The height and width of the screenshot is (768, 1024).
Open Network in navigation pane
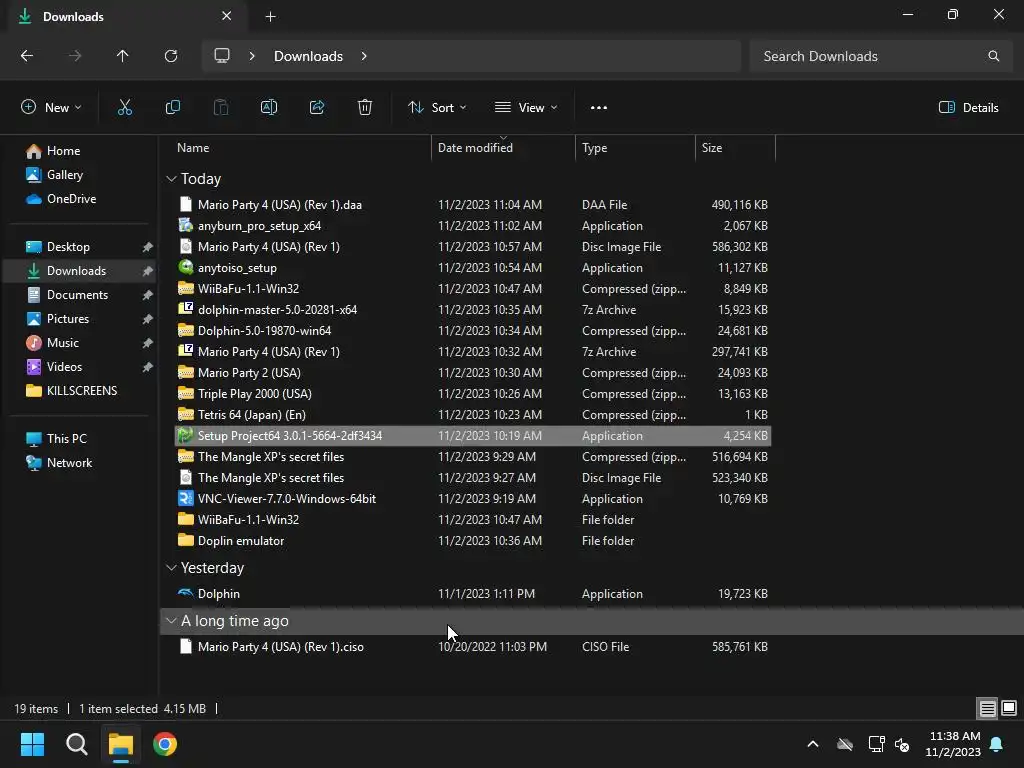(x=69, y=463)
